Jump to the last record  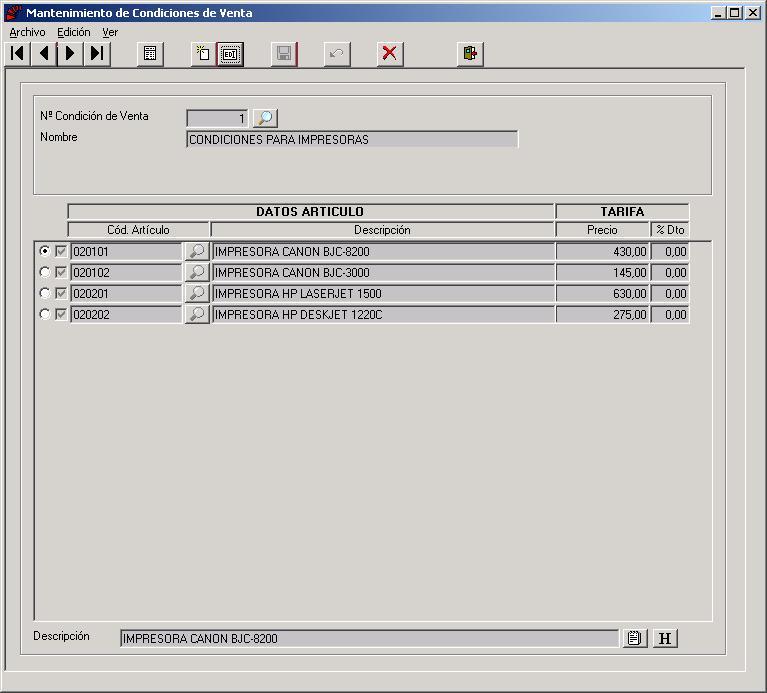[97, 53]
